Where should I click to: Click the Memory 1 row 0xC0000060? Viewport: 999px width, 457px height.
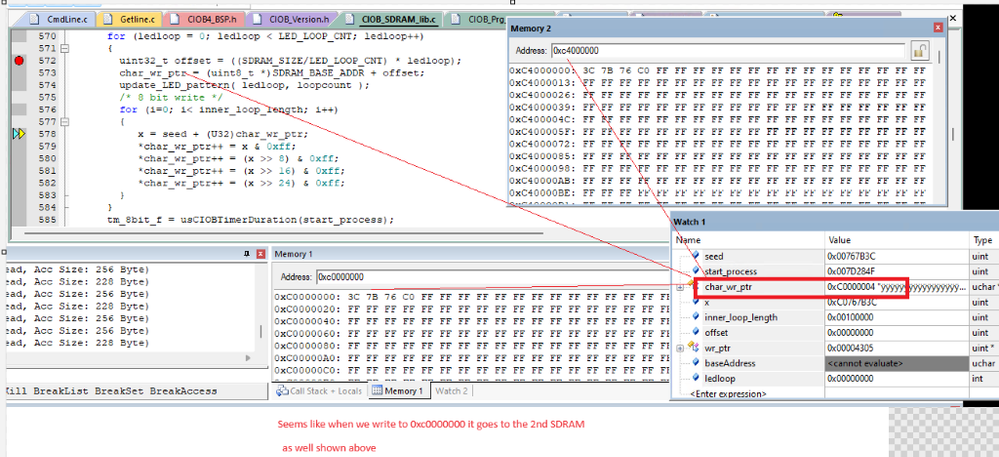tap(472, 333)
